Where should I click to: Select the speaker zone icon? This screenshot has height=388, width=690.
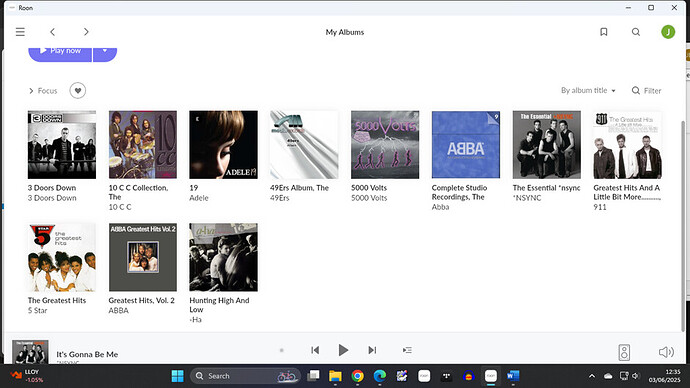(x=624, y=352)
